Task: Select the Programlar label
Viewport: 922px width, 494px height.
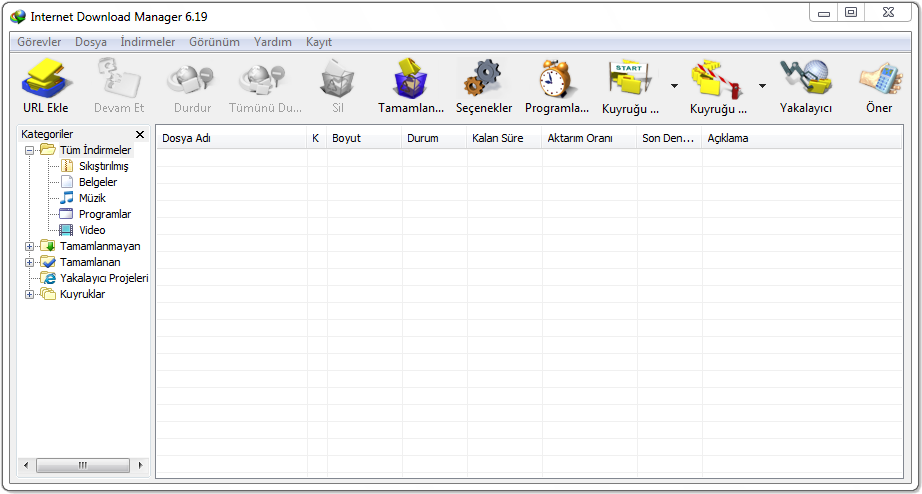Action: tap(105, 214)
